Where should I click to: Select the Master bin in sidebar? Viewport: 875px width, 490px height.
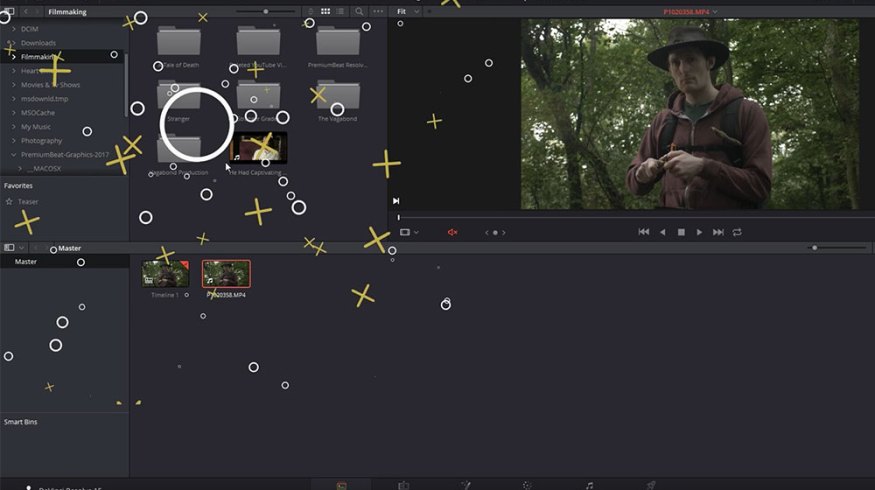[x=64, y=262]
